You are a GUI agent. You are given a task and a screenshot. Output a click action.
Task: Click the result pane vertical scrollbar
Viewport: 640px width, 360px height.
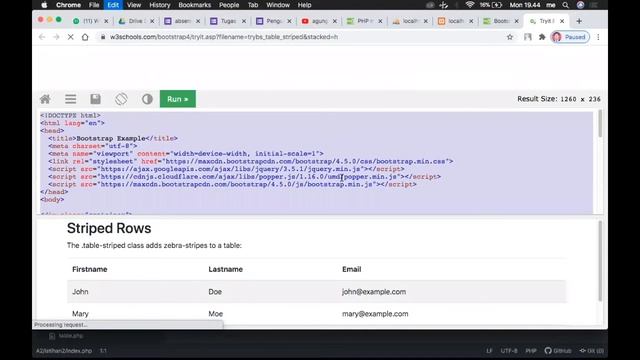pyautogui.click(x=600, y=261)
